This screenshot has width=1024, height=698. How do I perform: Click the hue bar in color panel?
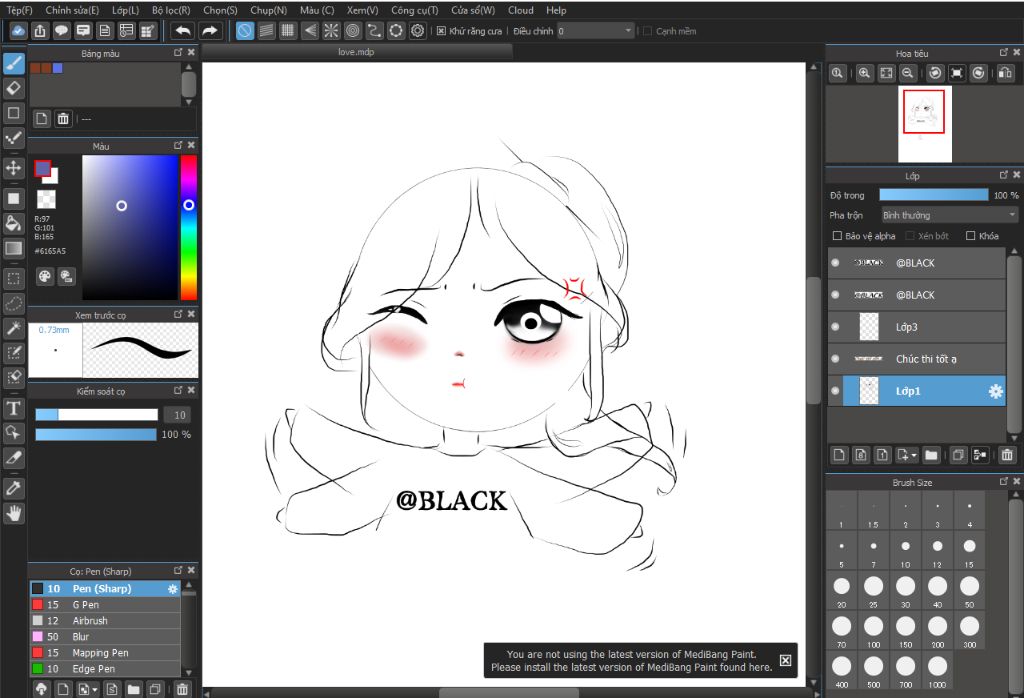(189, 227)
